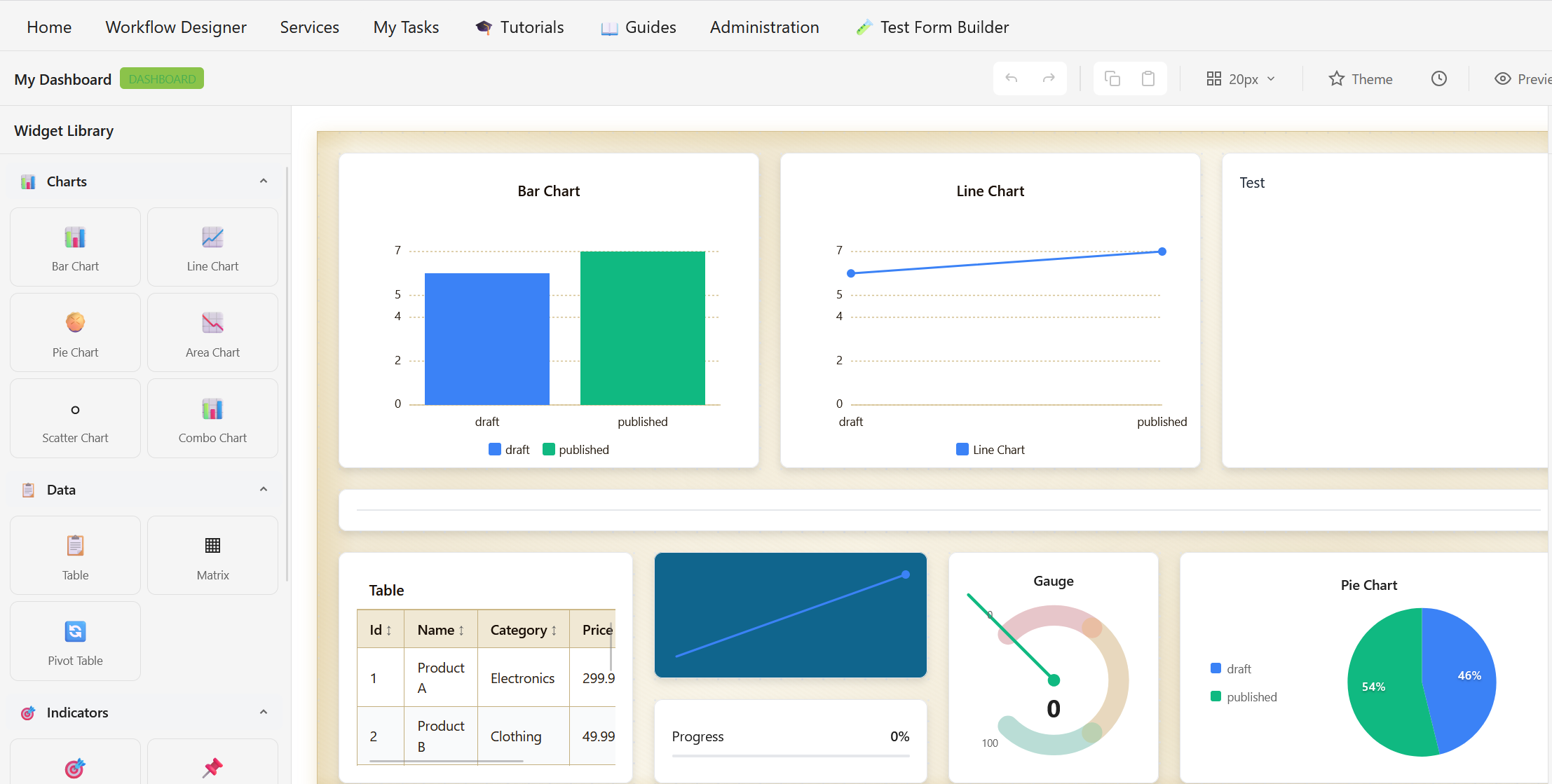Select the dark blue sparkline widget
The width and height of the screenshot is (1552, 784).
point(791,615)
